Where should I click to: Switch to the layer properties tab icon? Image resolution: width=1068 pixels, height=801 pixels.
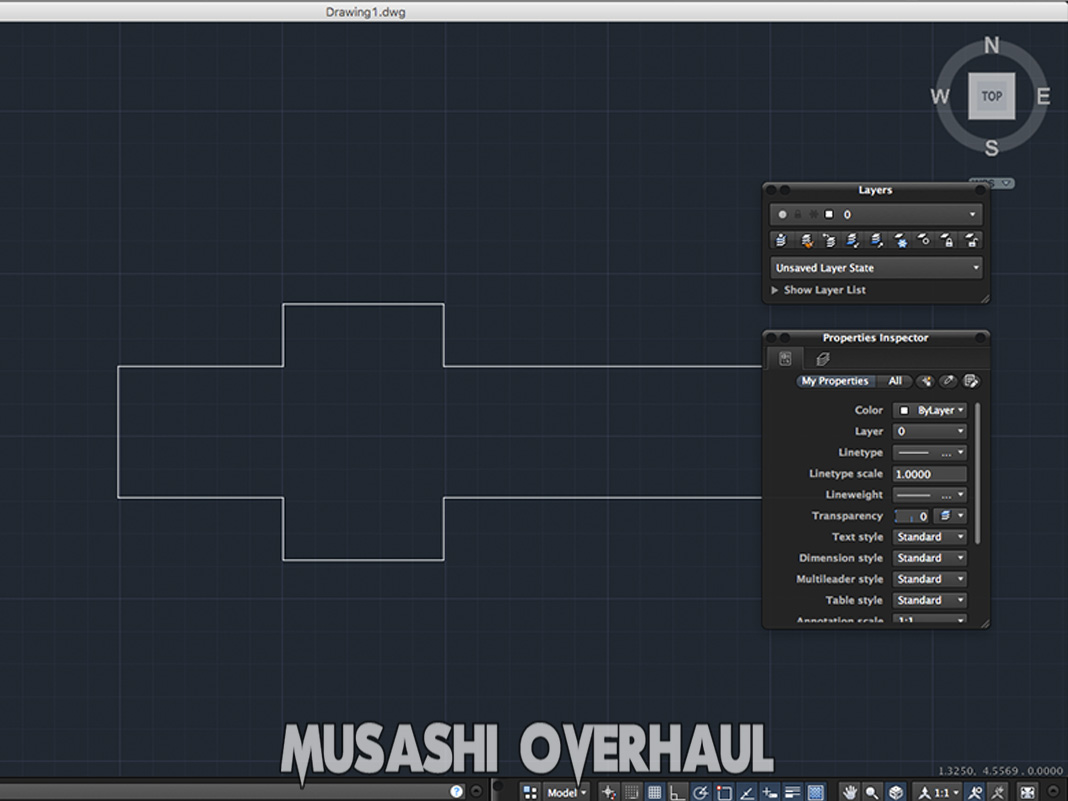[822, 358]
